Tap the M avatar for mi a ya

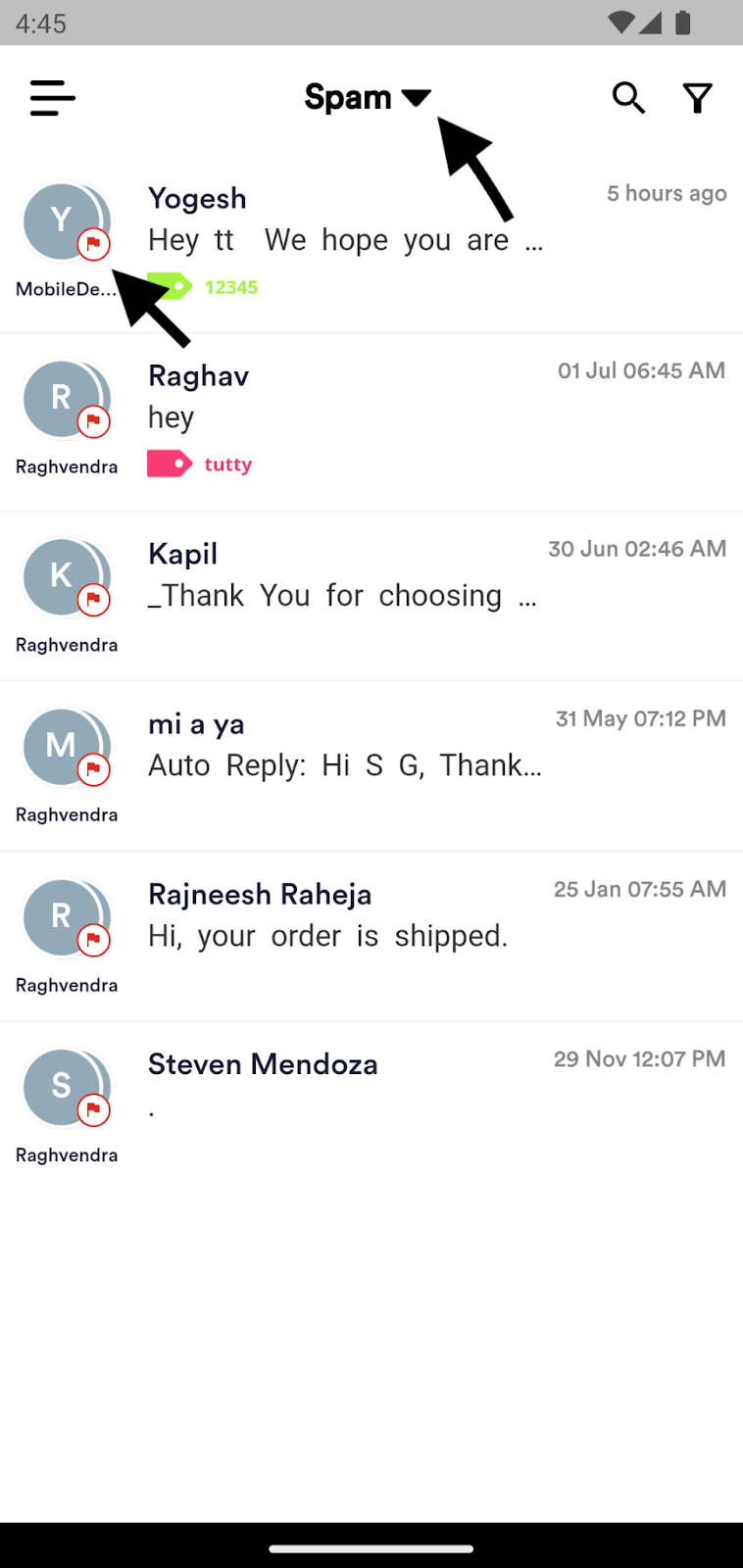[x=66, y=748]
